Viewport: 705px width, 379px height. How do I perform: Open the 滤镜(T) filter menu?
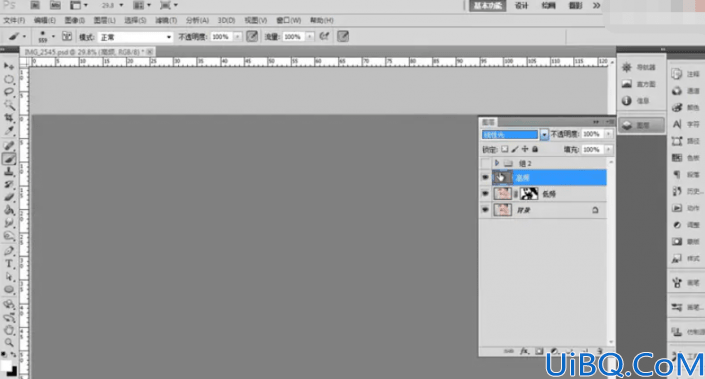(x=166, y=20)
